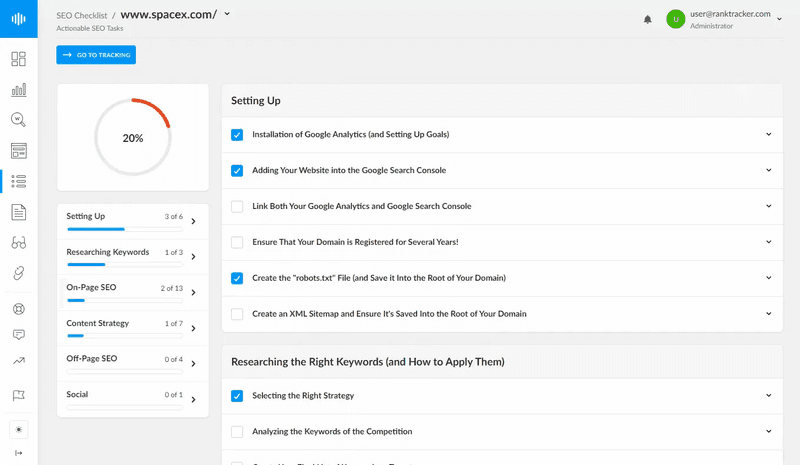The width and height of the screenshot is (800, 465).
Task: Open the www.spacex.com domain dropdown
Action: (x=228, y=14)
